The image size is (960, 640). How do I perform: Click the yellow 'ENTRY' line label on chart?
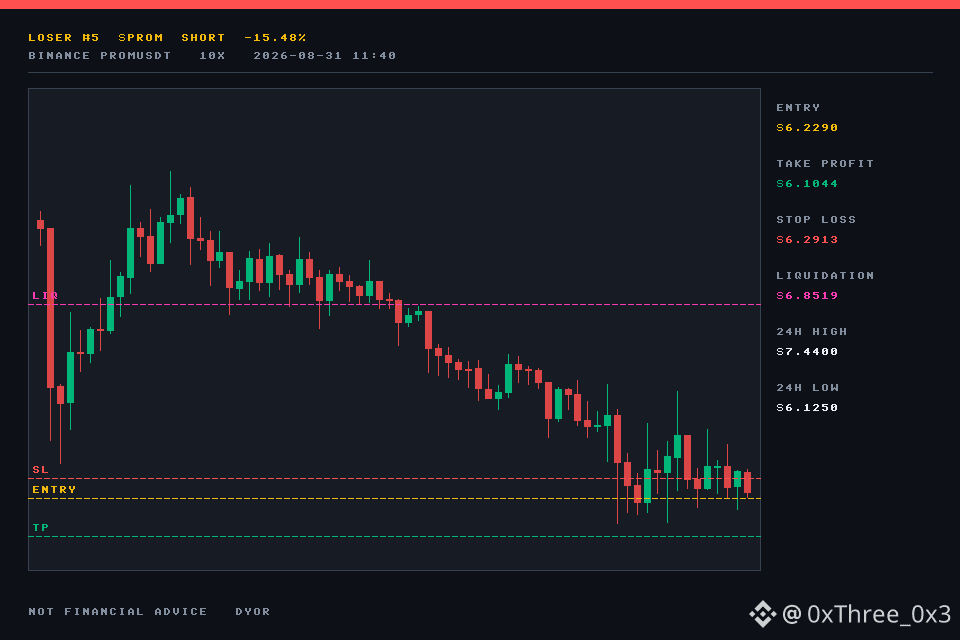tap(54, 490)
